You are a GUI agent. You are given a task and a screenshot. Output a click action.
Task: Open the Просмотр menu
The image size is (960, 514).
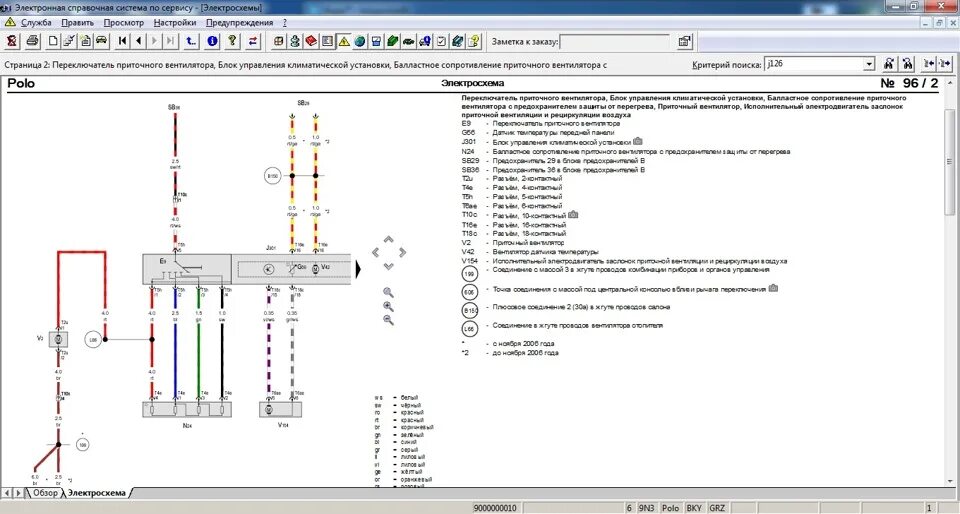pyautogui.click(x=124, y=23)
